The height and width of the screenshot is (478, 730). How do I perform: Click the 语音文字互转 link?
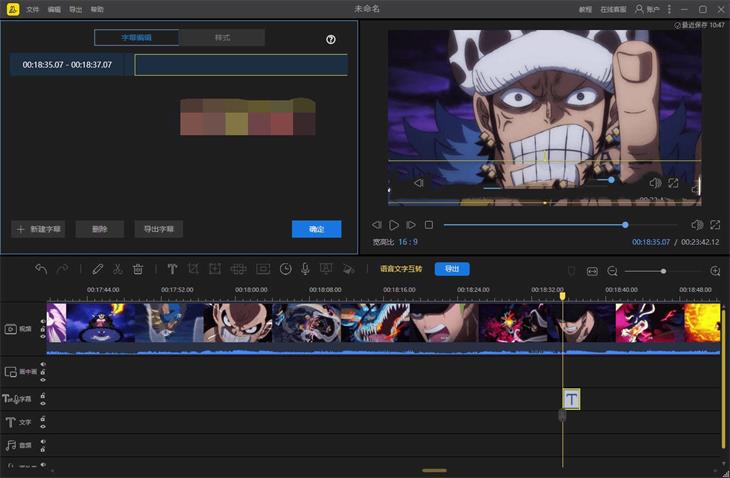(401, 269)
